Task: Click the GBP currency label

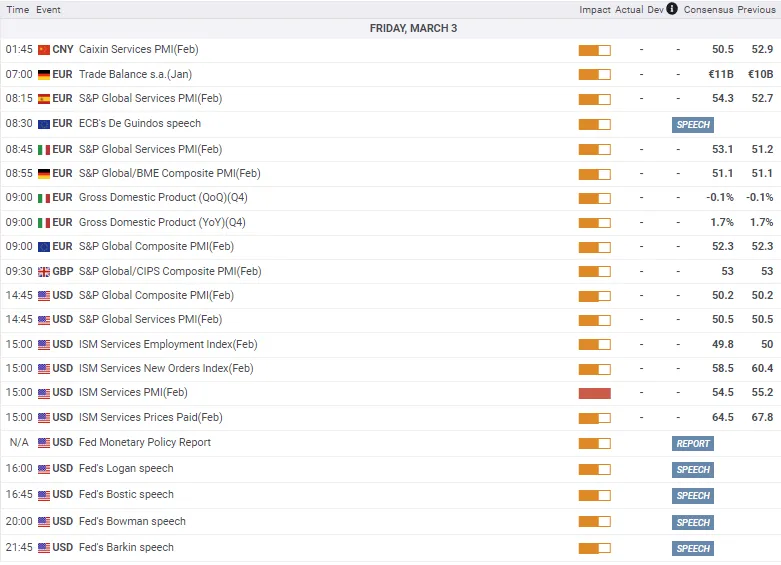Action: coord(63,271)
